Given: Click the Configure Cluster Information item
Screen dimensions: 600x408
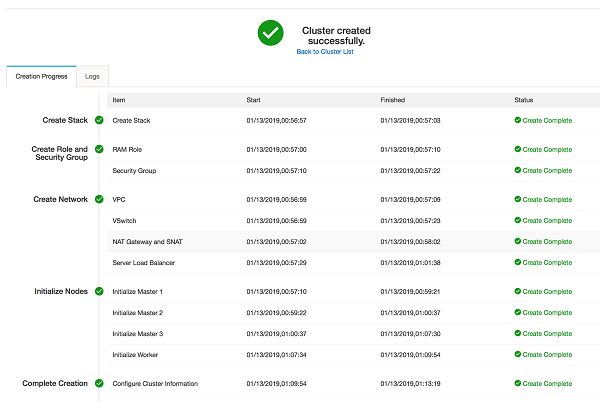Looking at the screenshot, I should click(155, 383).
